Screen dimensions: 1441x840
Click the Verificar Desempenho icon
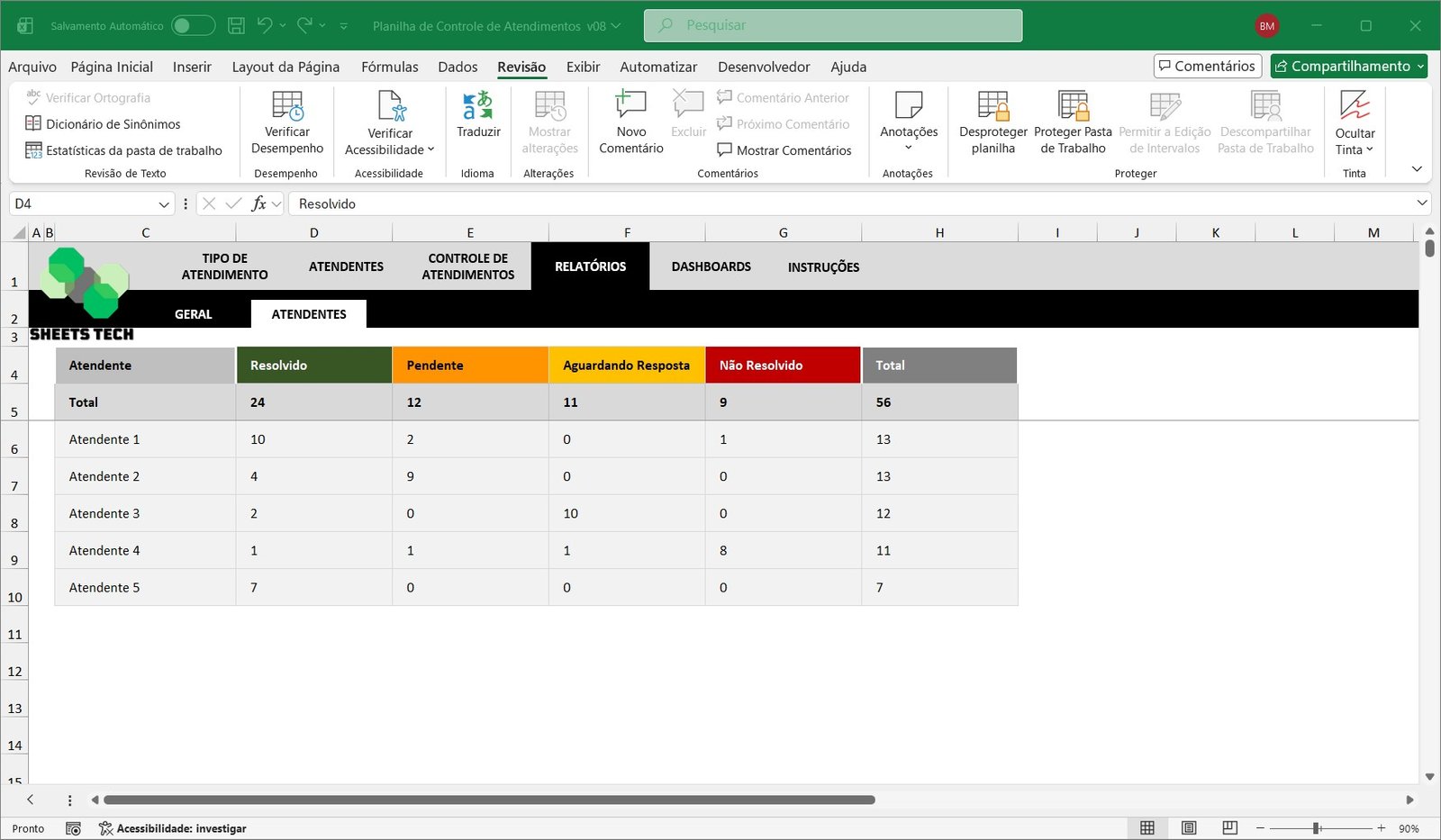coord(286,107)
